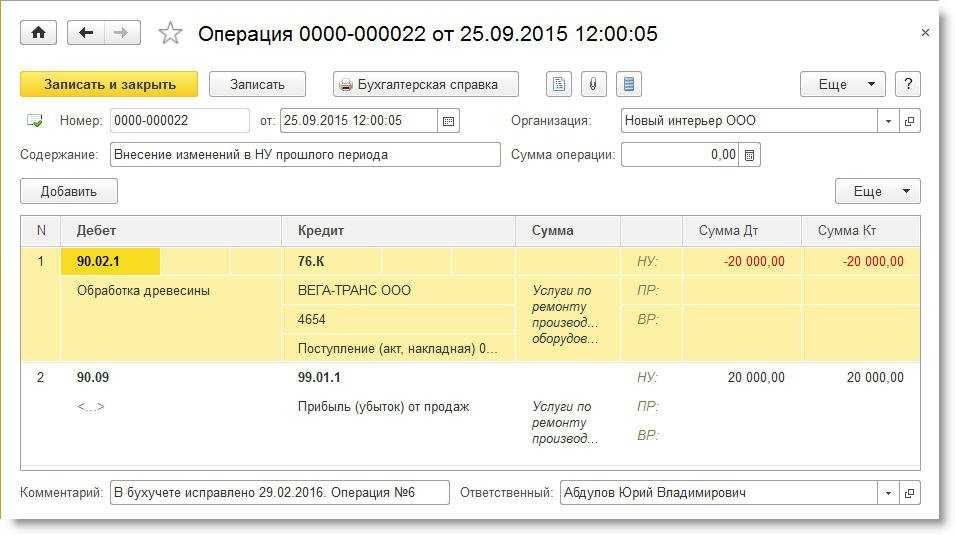Click the Дебет column header
The width and height of the screenshot is (955, 535).
click(x=171, y=230)
